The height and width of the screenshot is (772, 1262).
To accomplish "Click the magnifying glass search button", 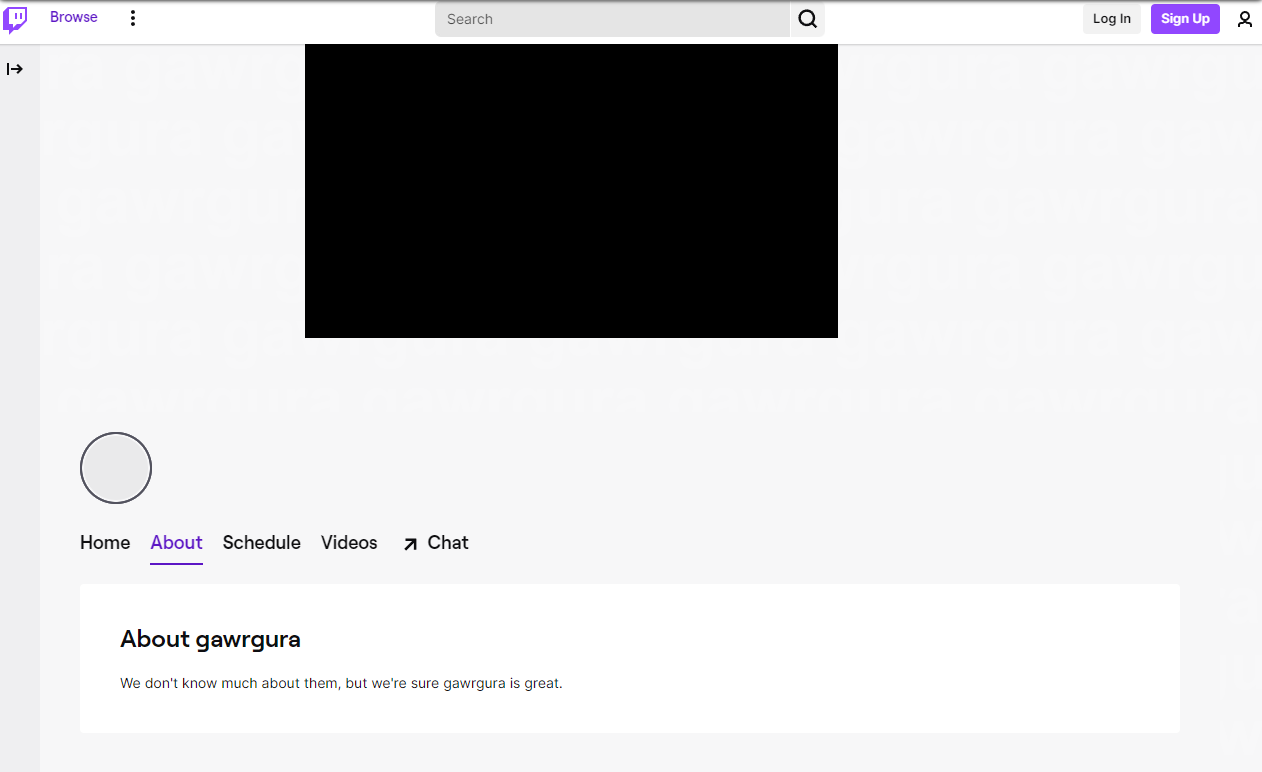I will [x=808, y=19].
